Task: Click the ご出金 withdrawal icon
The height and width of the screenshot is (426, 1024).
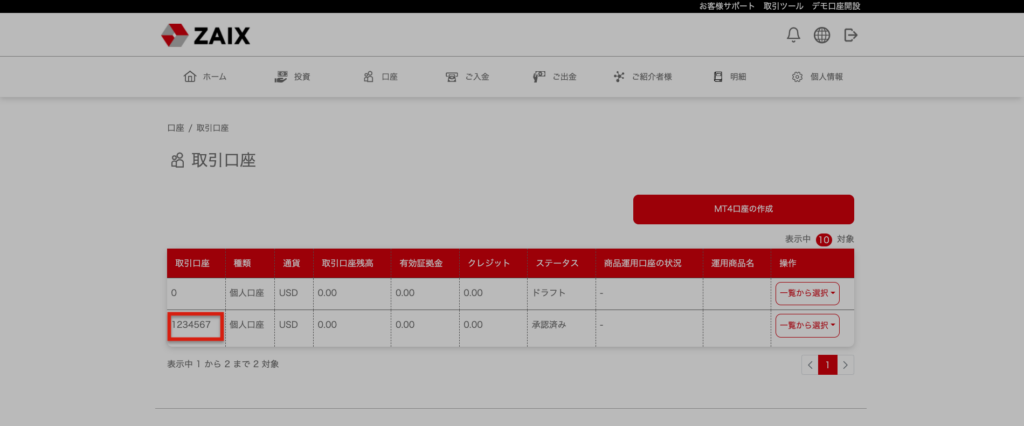Action: tap(539, 77)
